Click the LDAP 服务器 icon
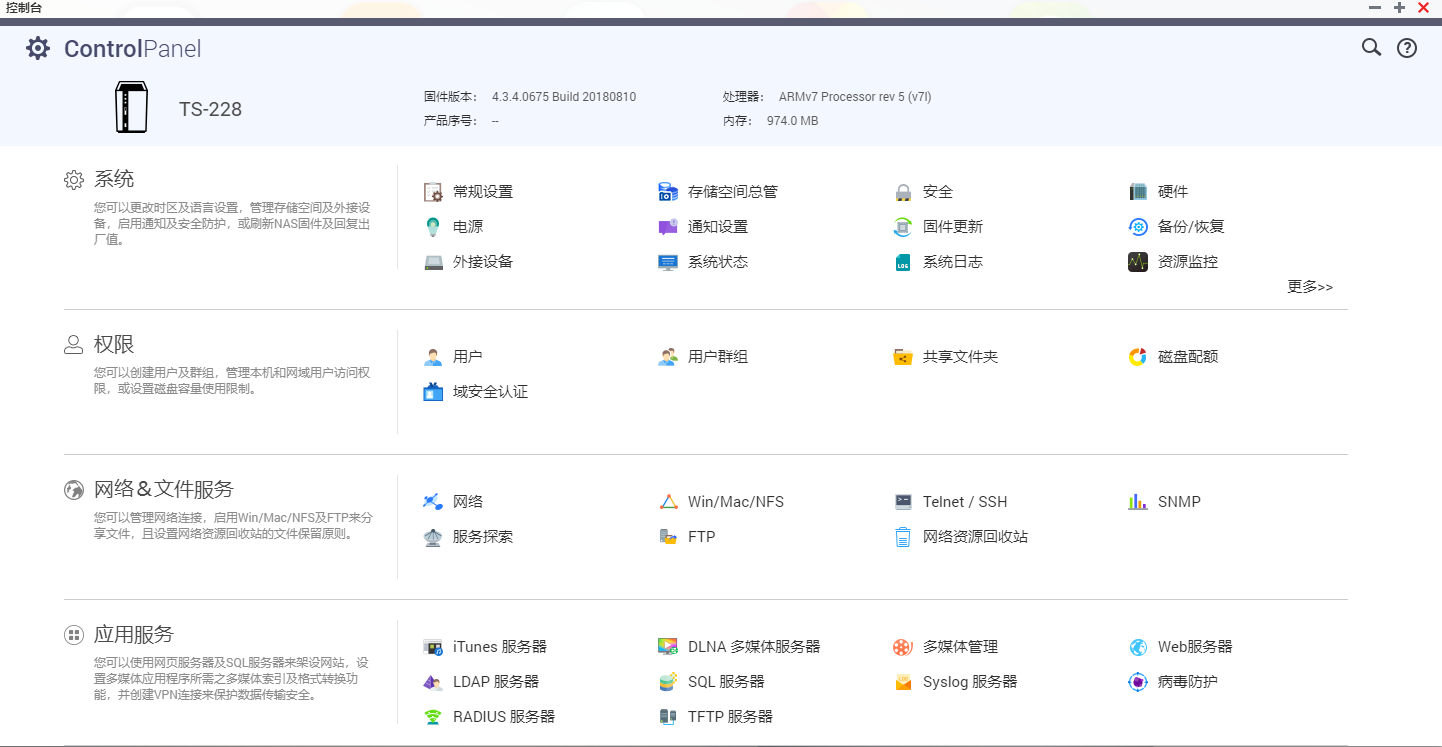 tap(433, 682)
